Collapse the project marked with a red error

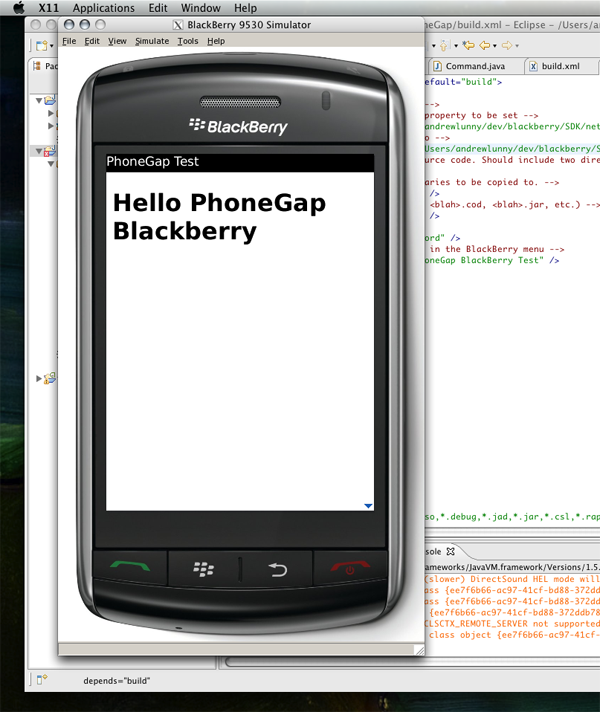tap(39, 151)
